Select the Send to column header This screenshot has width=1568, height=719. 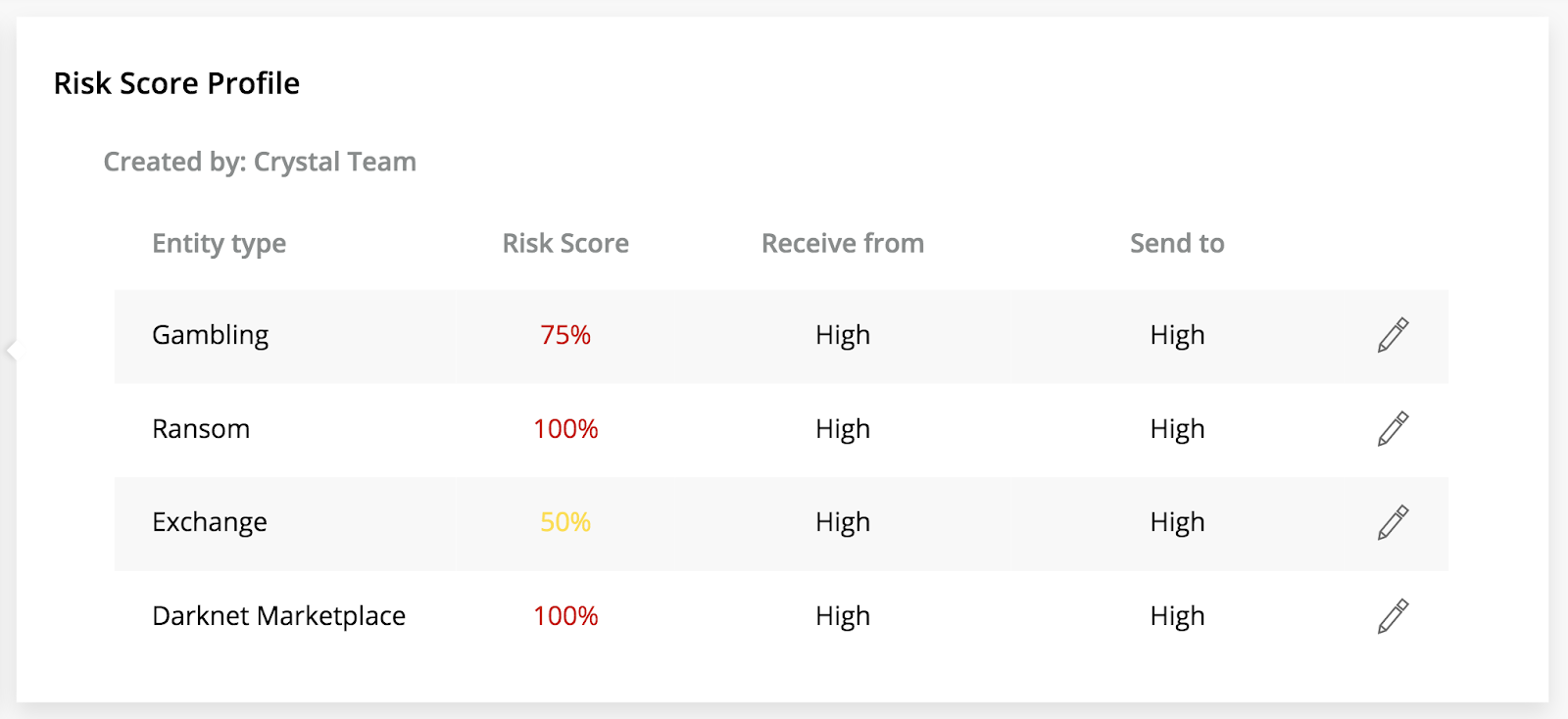point(1177,243)
